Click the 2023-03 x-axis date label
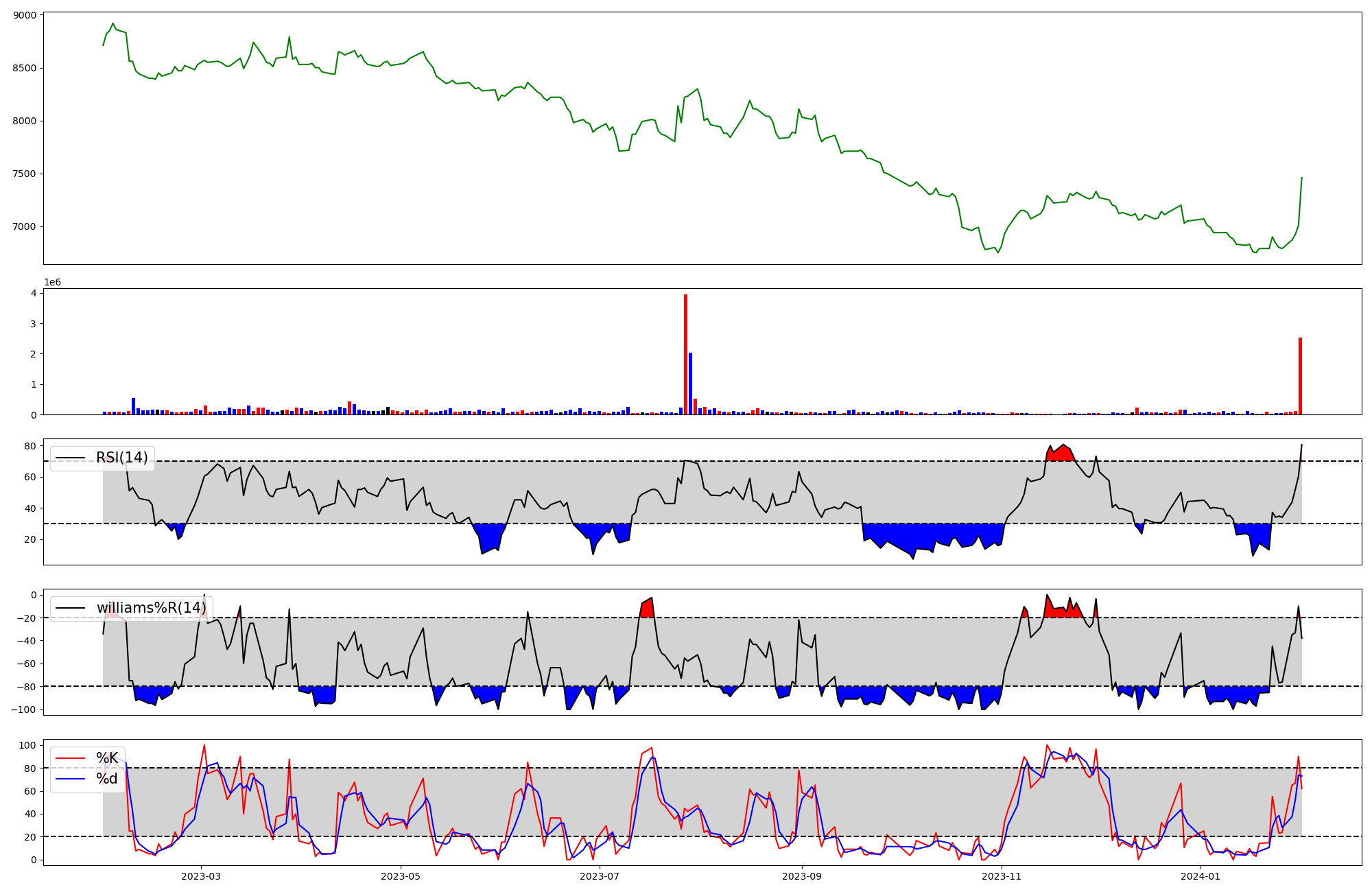The image size is (1372, 892). pyautogui.click(x=201, y=876)
